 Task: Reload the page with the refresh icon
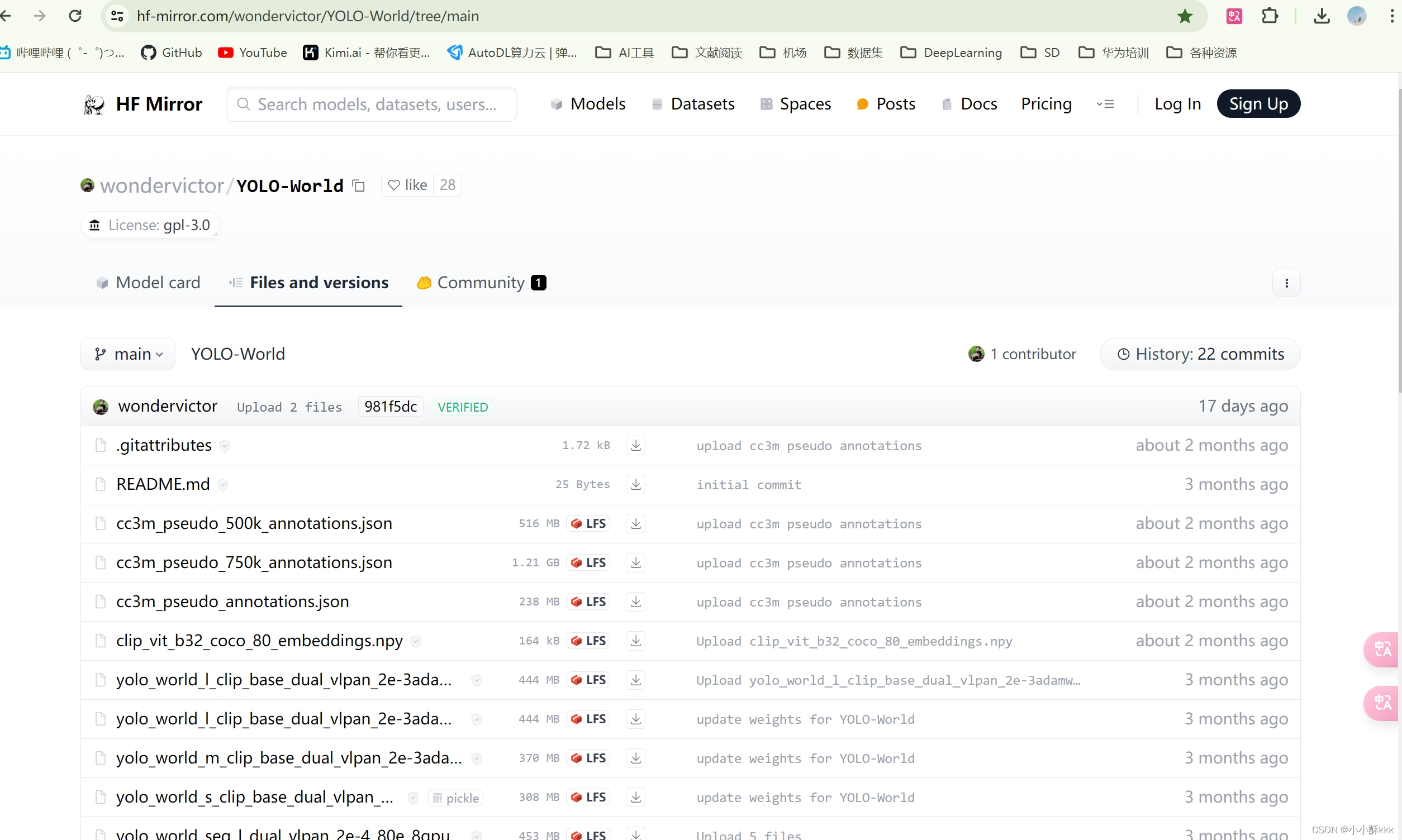[x=75, y=16]
